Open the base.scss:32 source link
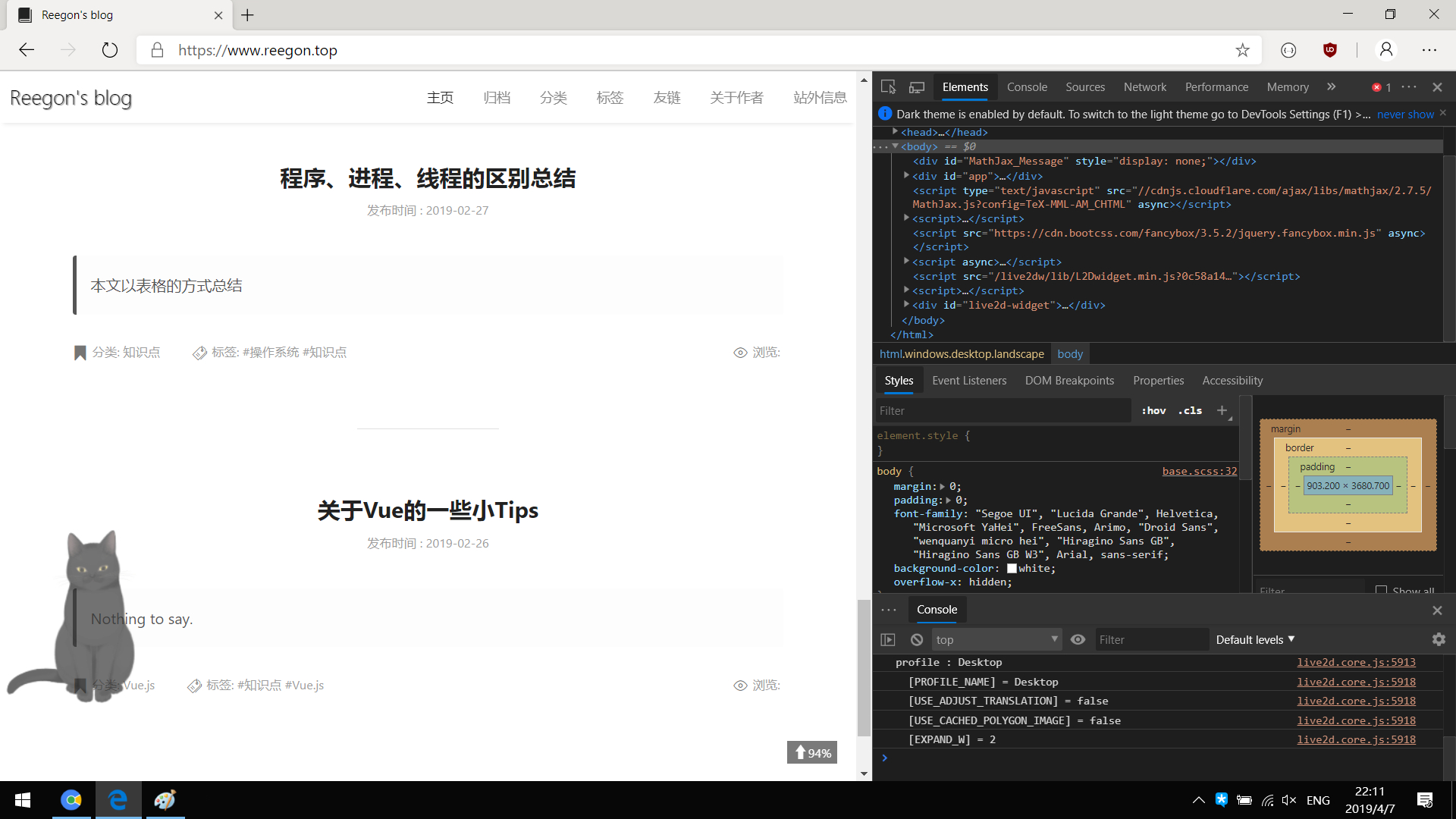The image size is (1456, 819). (1199, 471)
